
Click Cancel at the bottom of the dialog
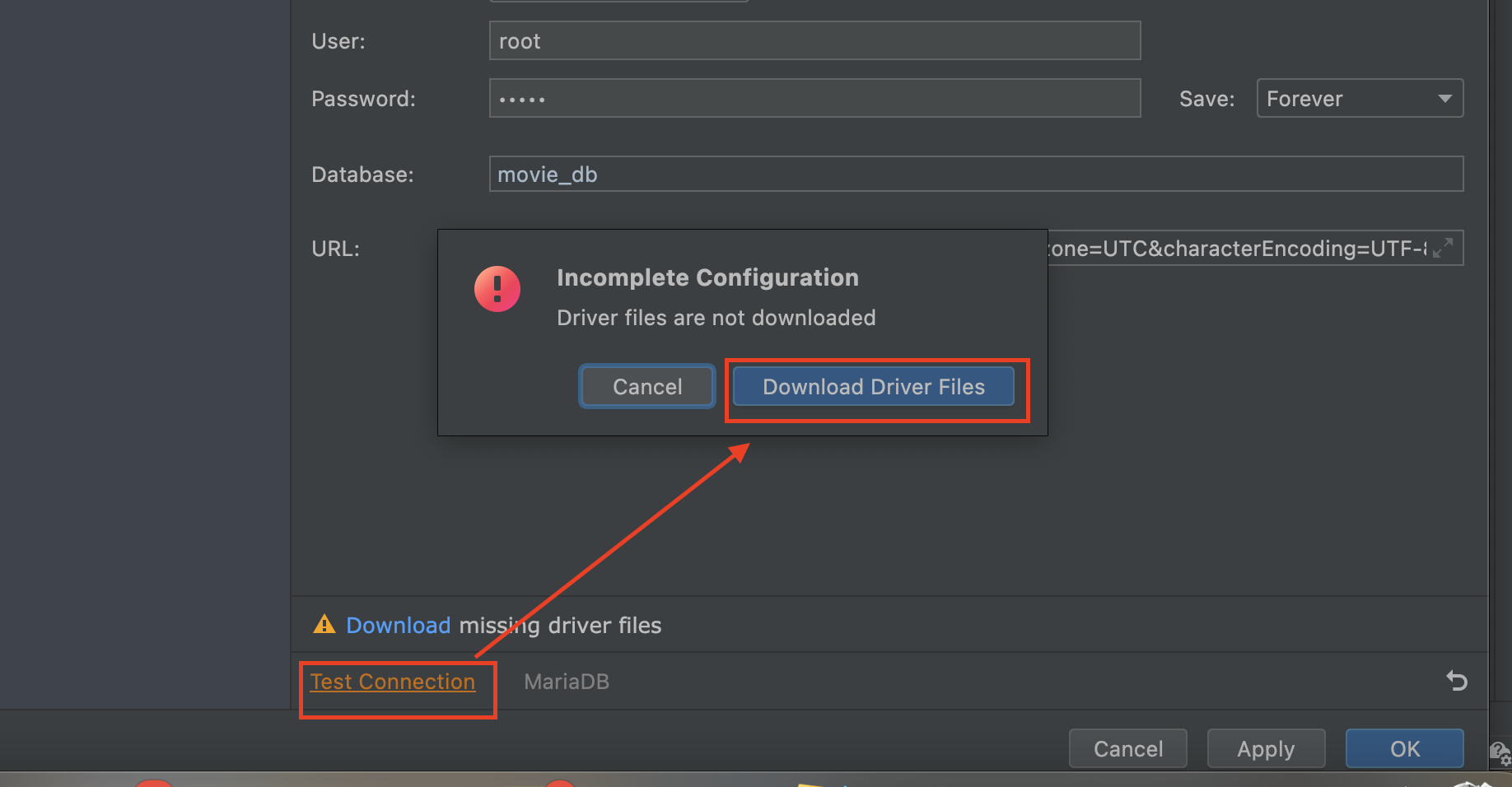[1127, 748]
